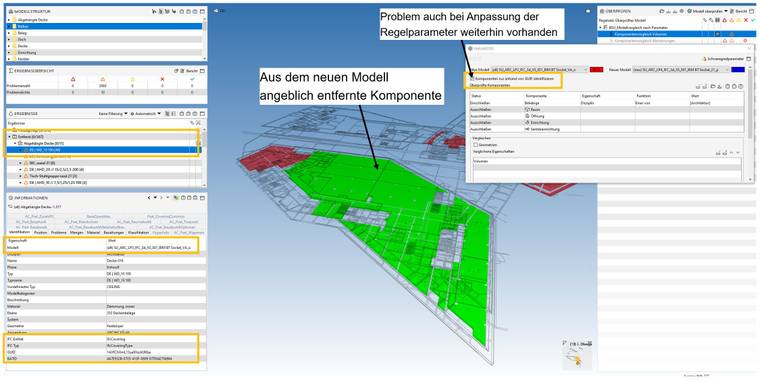Click the red critical triangle column in Ergebnisübersicht
This screenshot has width=760, height=380.
[x=73, y=79]
